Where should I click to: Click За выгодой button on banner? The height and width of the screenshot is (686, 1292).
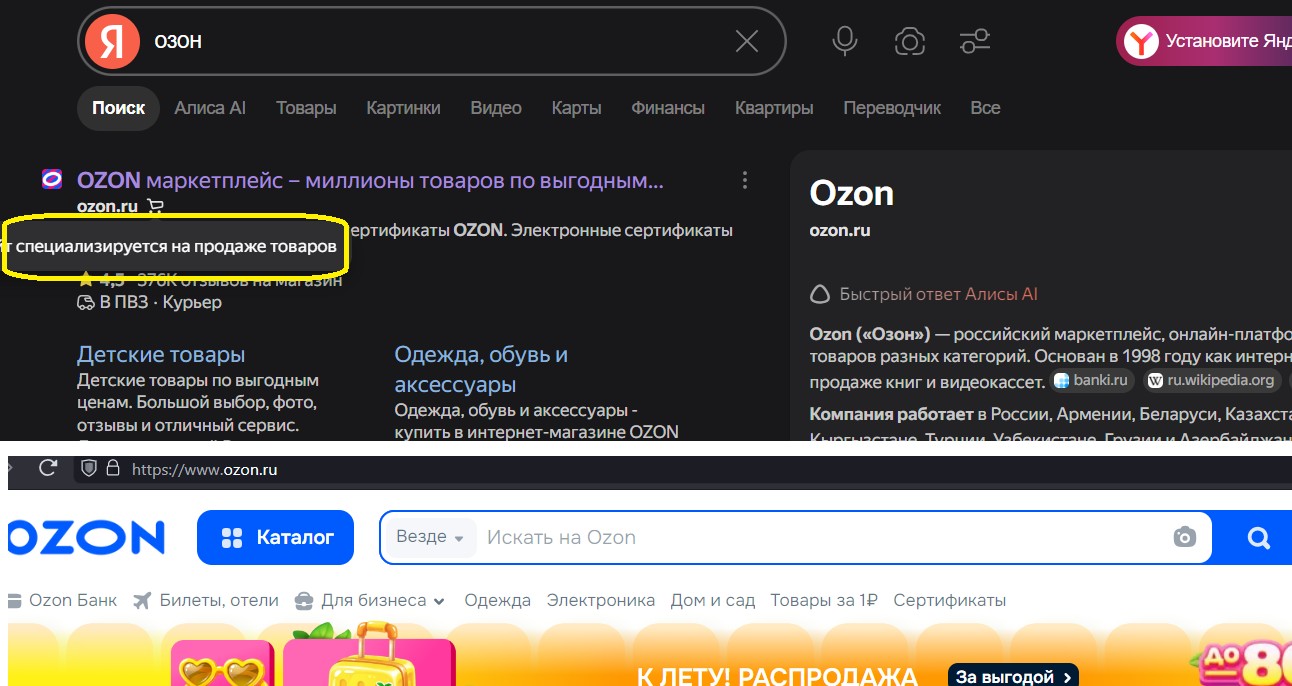1013,677
